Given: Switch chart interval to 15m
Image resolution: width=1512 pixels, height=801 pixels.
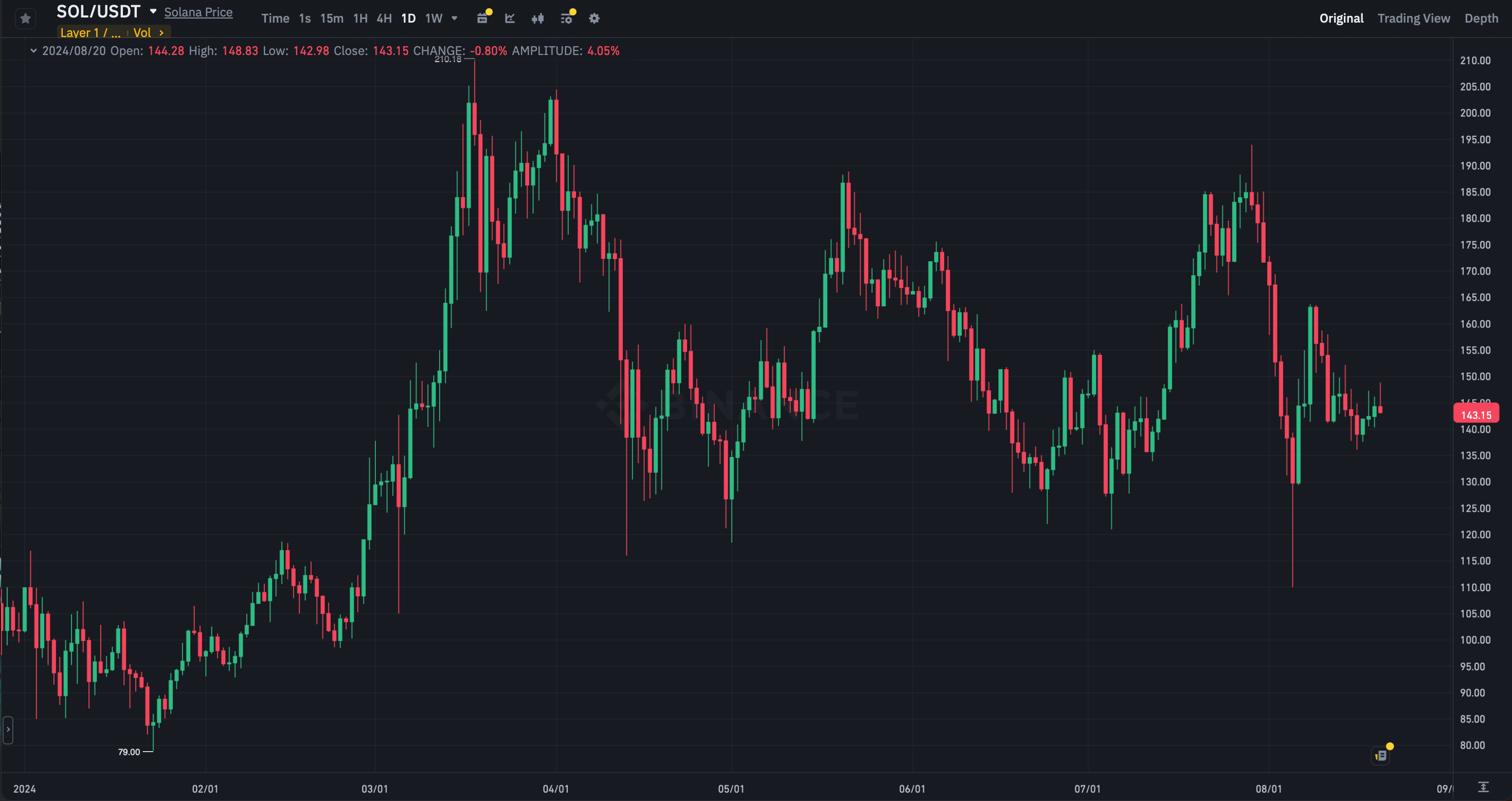Looking at the screenshot, I should [x=332, y=18].
